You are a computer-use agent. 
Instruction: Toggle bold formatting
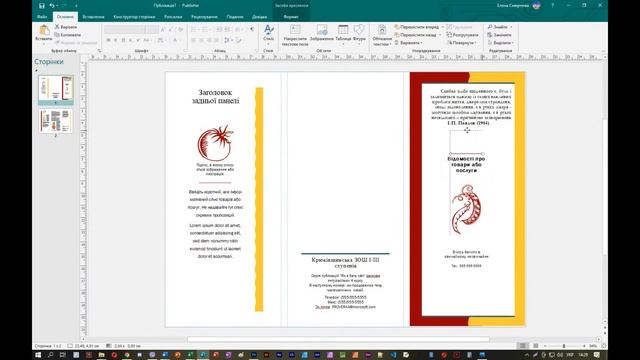tap(109, 40)
